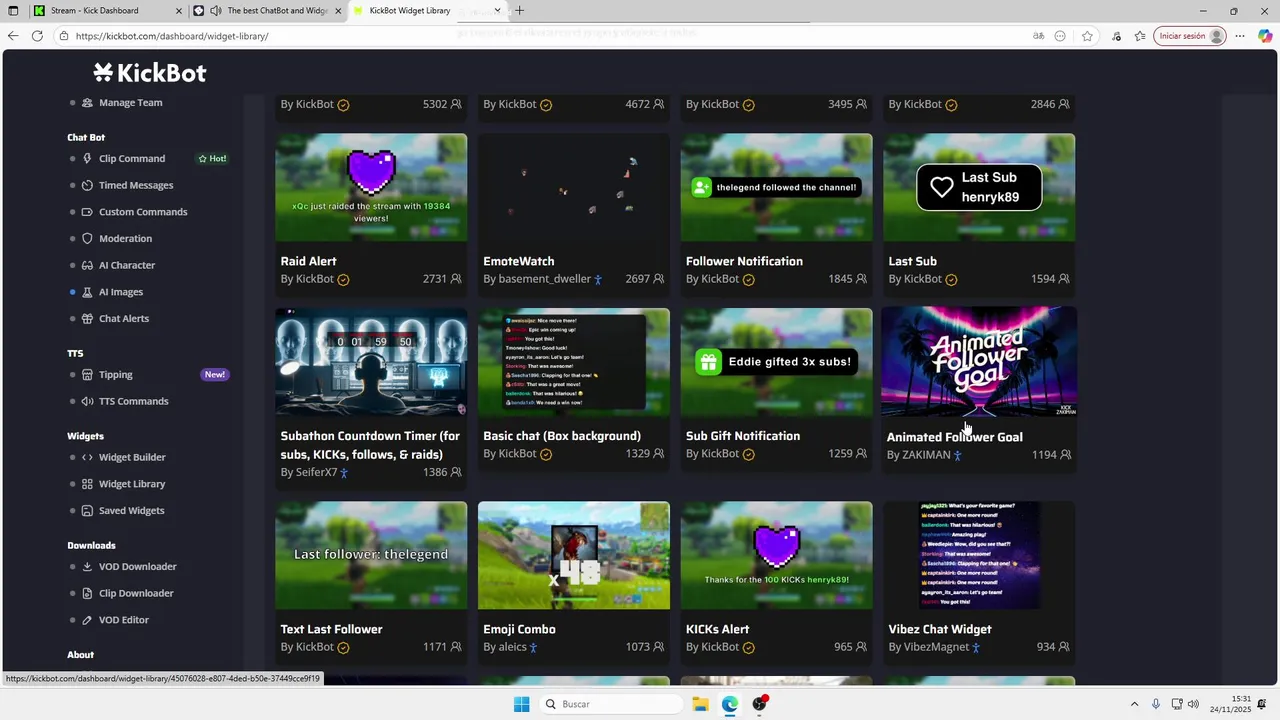Open Manage Team people icon
Viewport: 1280px width, 720px height.
click(87, 102)
